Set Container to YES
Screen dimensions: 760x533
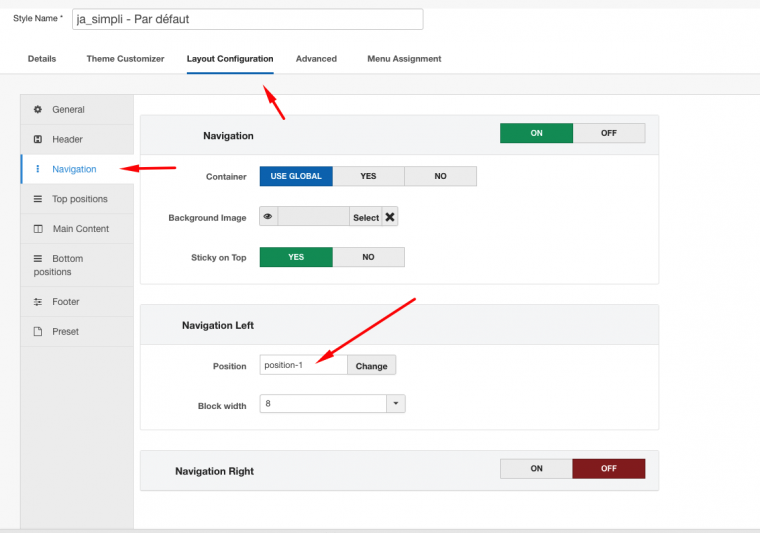tap(368, 176)
